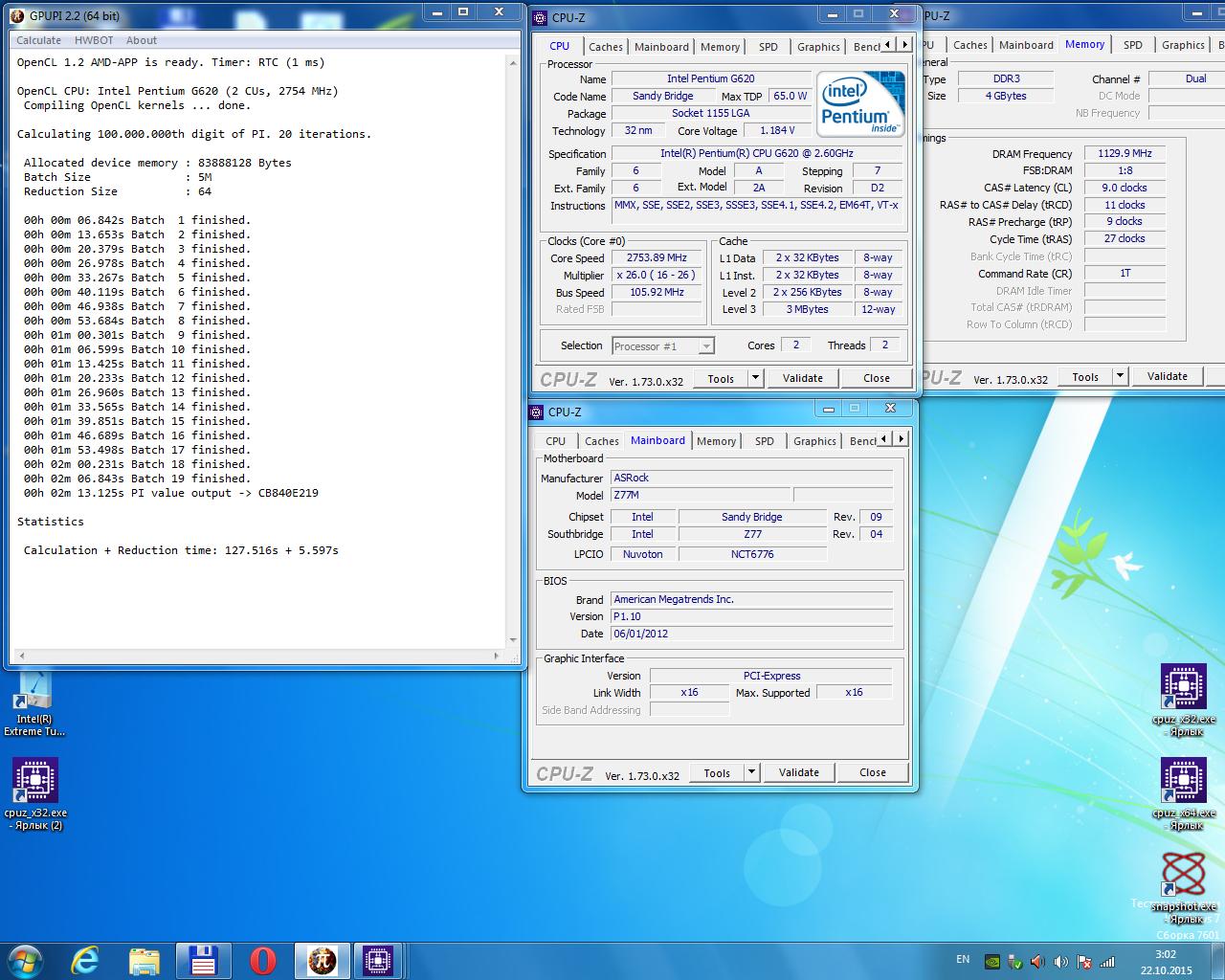This screenshot has height=980, width=1225.
Task: Click the Tools button in the CPU-Z CPU window
Action: (x=721, y=378)
